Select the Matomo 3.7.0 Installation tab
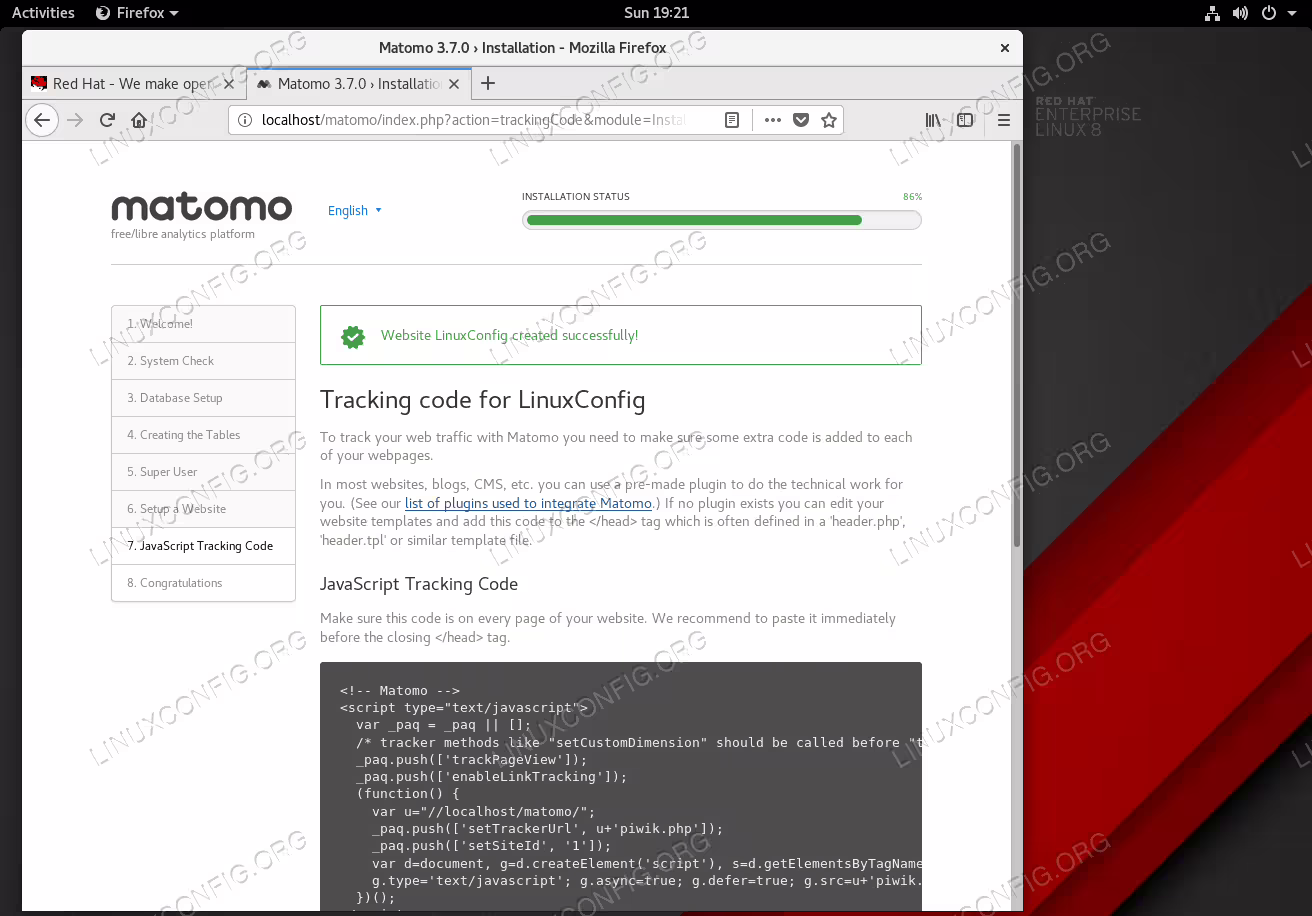The height and width of the screenshot is (916, 1312). [358, 84]
